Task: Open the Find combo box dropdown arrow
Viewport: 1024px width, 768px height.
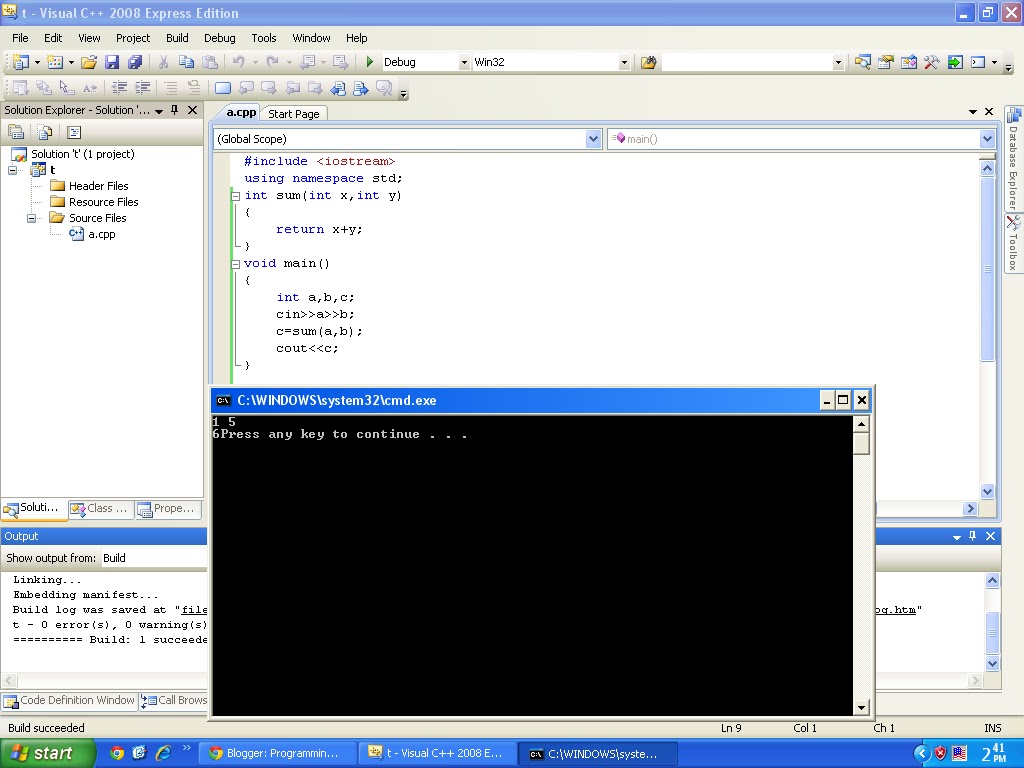Action: pos(838,62)
